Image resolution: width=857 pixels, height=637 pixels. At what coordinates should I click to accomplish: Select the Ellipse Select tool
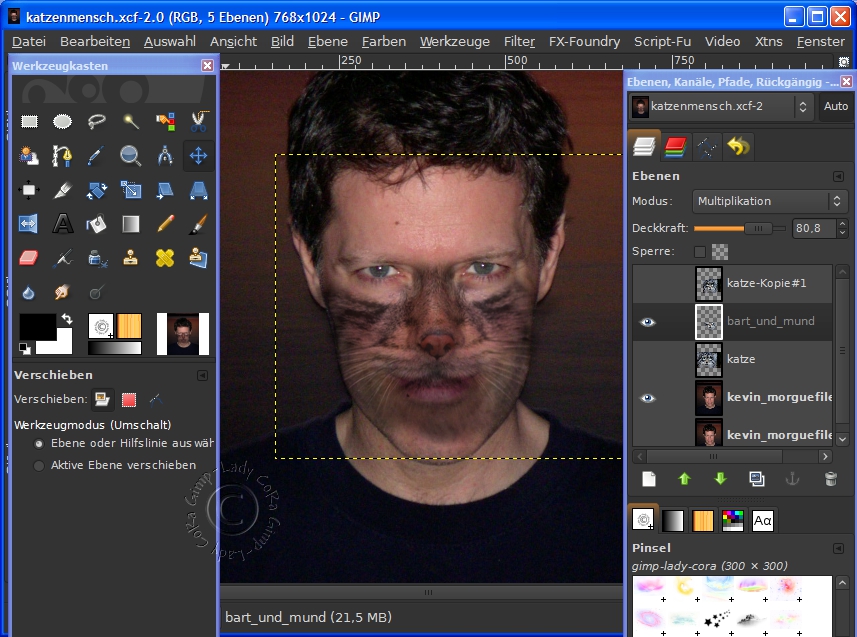(62, 121)
